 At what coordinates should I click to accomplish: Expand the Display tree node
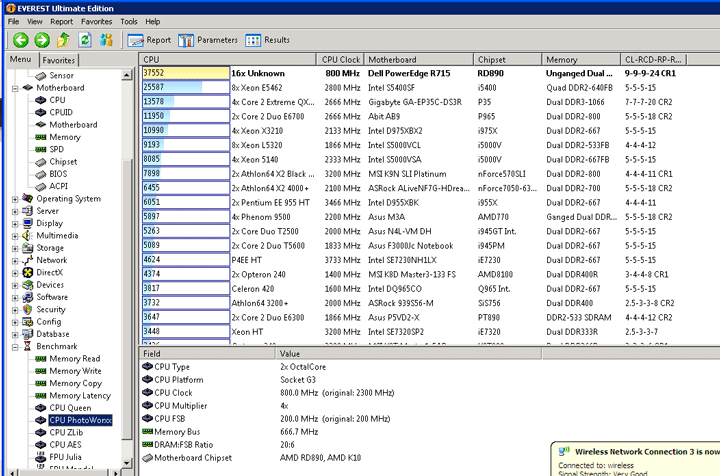pos(15,224)
